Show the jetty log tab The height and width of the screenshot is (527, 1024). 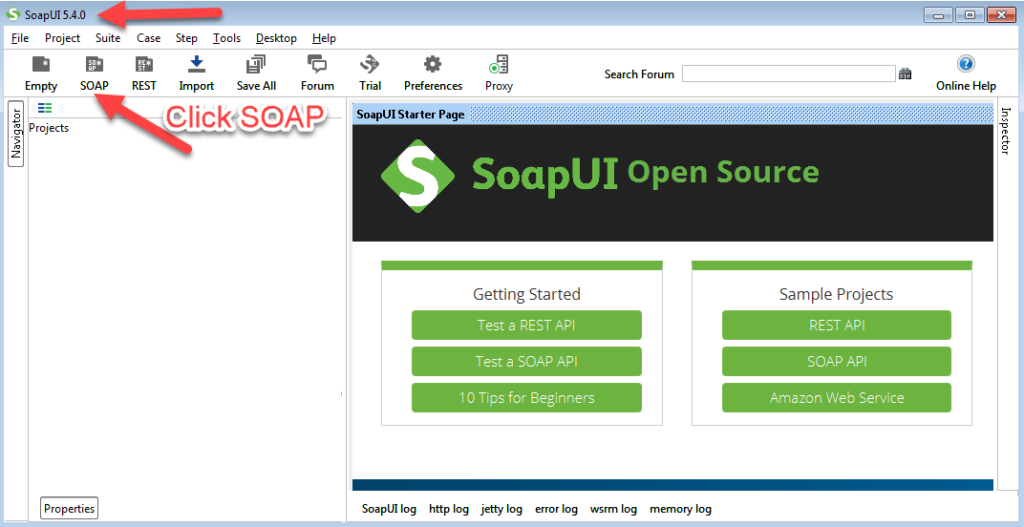pyautogui.click(x=502, y=509)
